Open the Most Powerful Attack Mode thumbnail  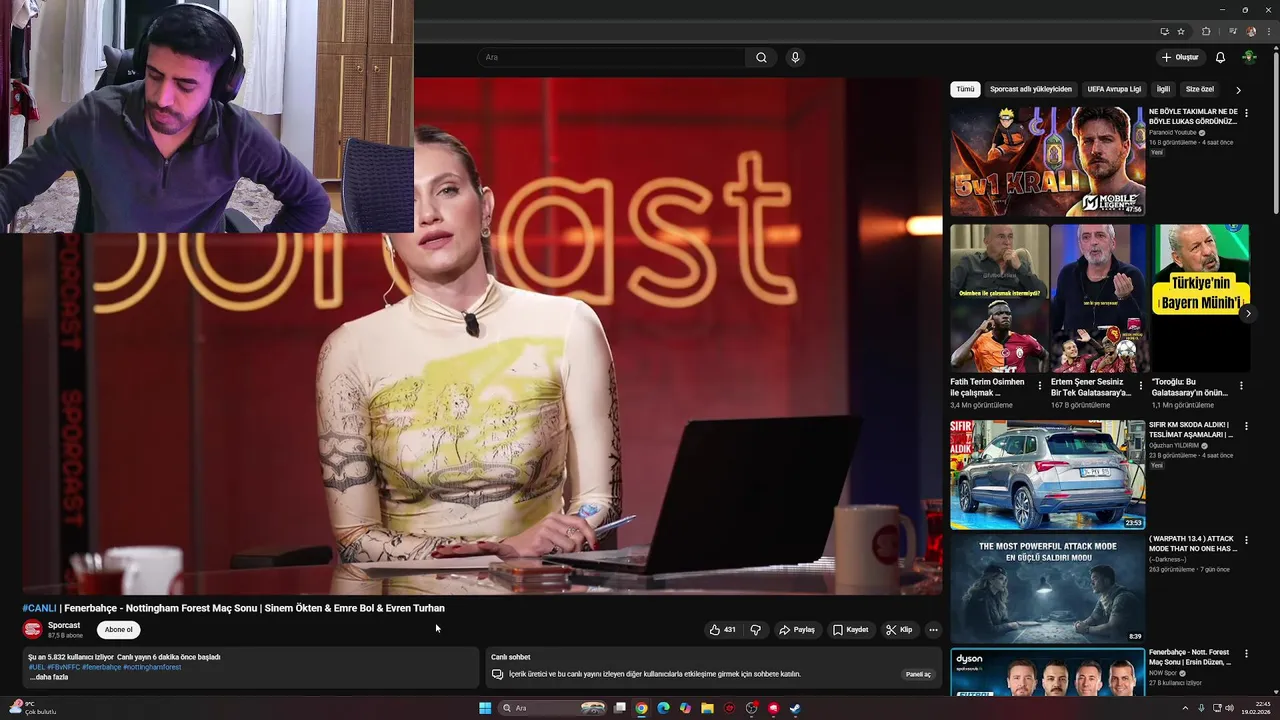(1047, 589)
